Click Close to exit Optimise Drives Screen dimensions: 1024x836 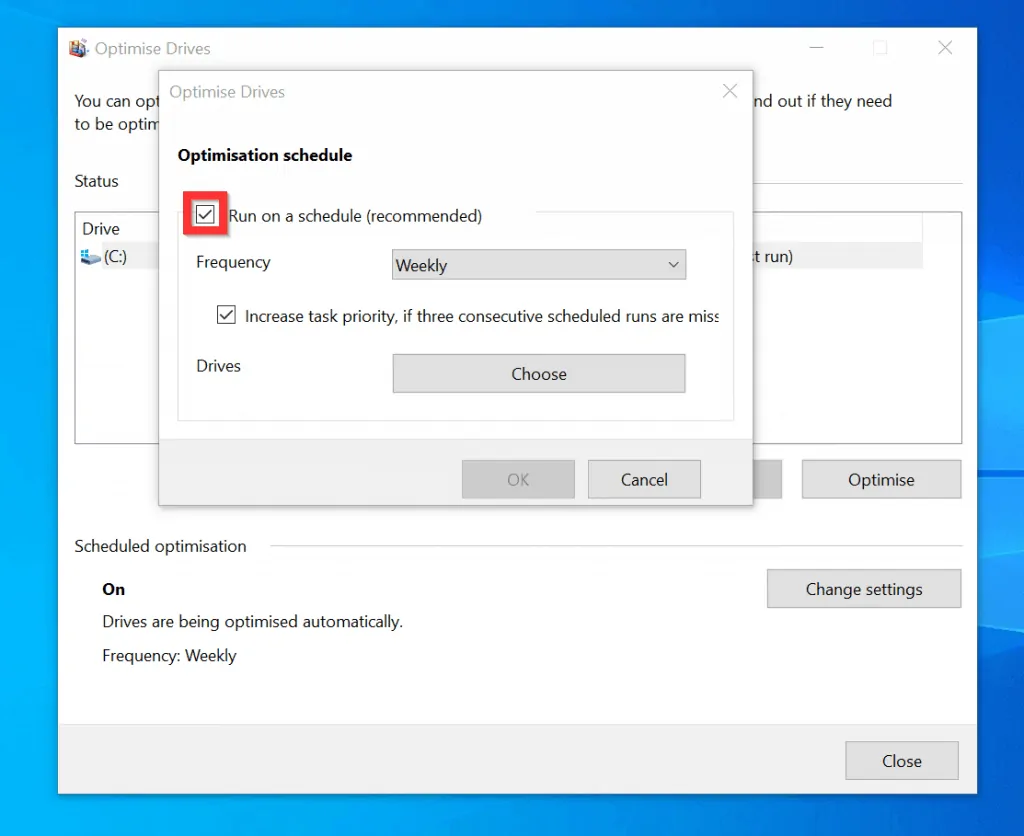pyautogui.click(x=901, y=760)
